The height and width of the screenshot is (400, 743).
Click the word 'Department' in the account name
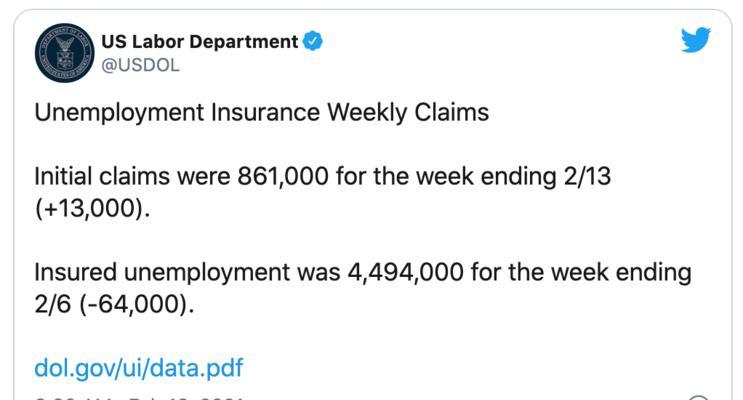244,42
